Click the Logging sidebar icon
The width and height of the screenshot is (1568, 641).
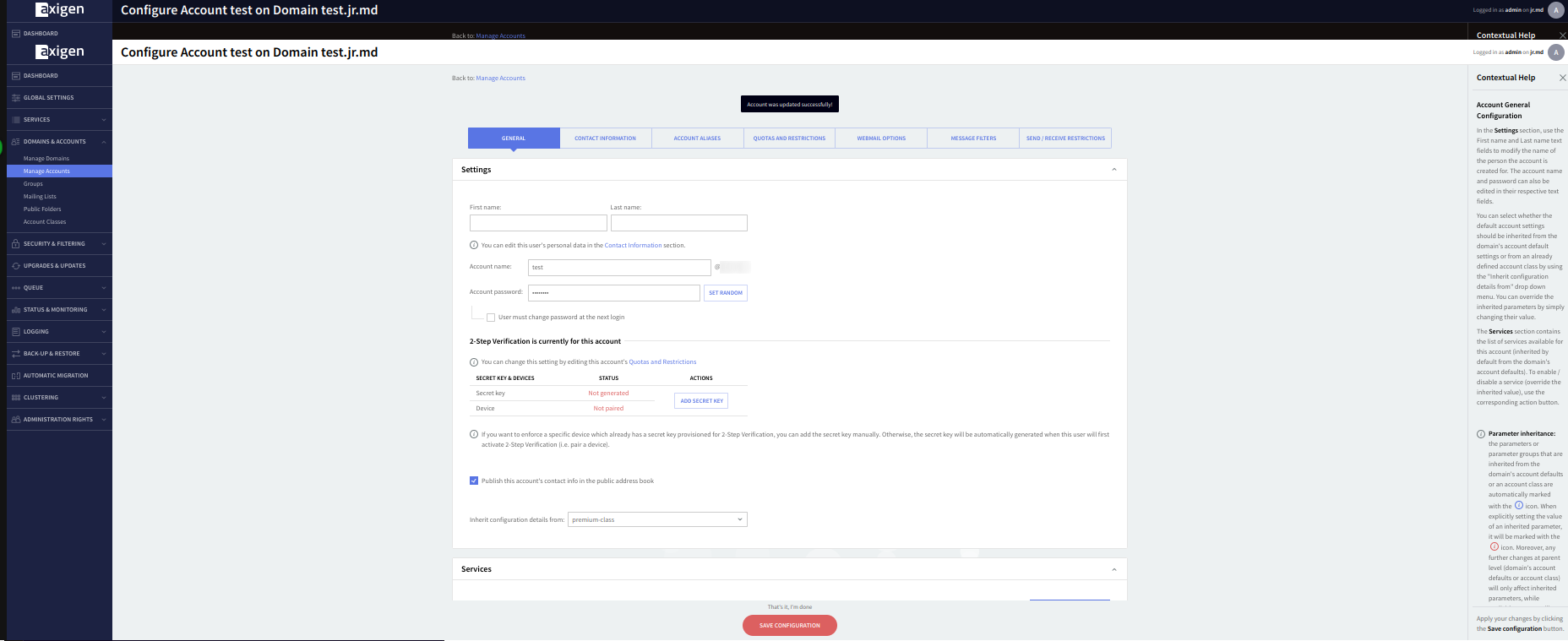(x=16, y=332)
